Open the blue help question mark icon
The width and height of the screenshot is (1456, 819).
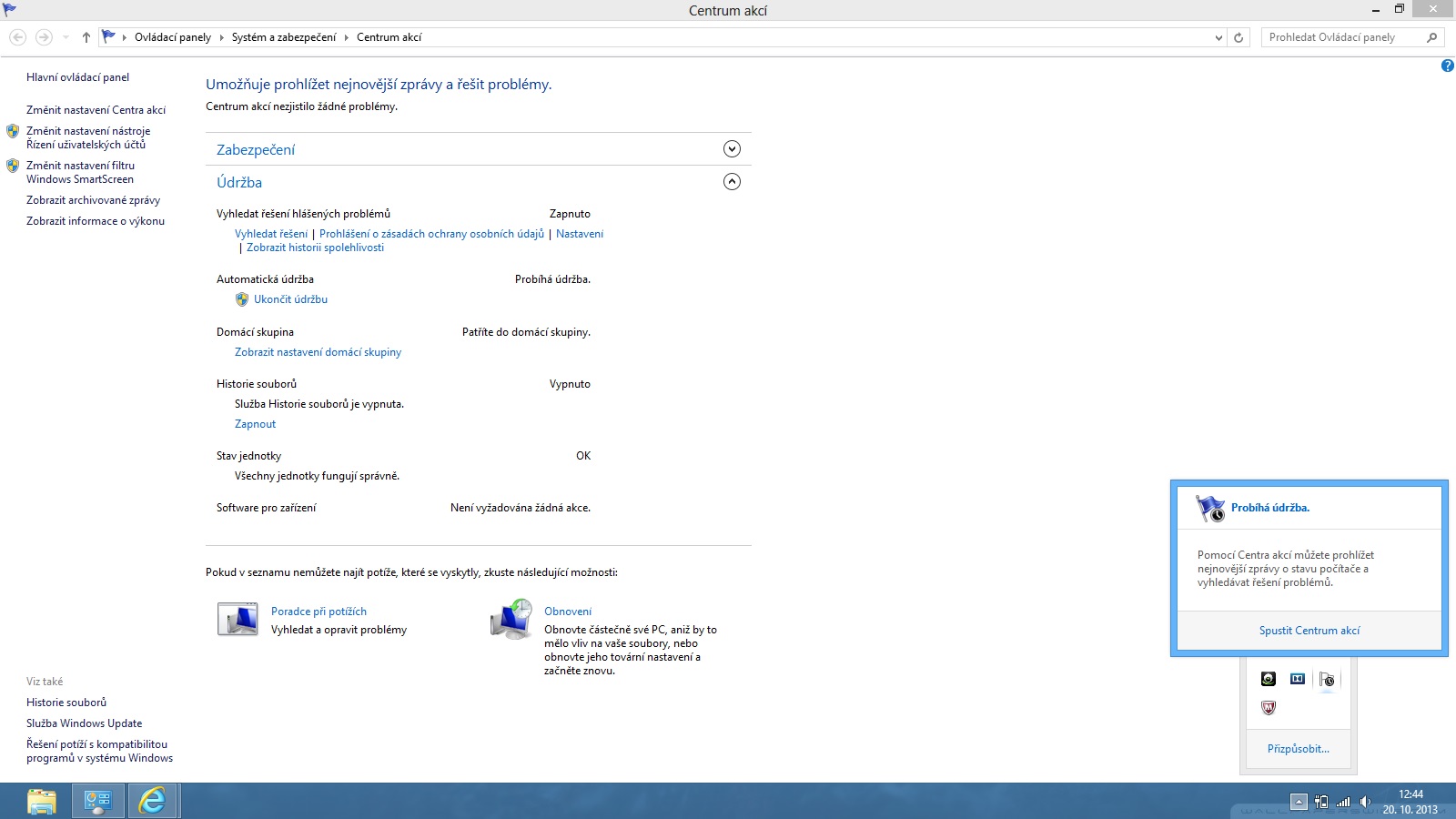coord(1447,66)
